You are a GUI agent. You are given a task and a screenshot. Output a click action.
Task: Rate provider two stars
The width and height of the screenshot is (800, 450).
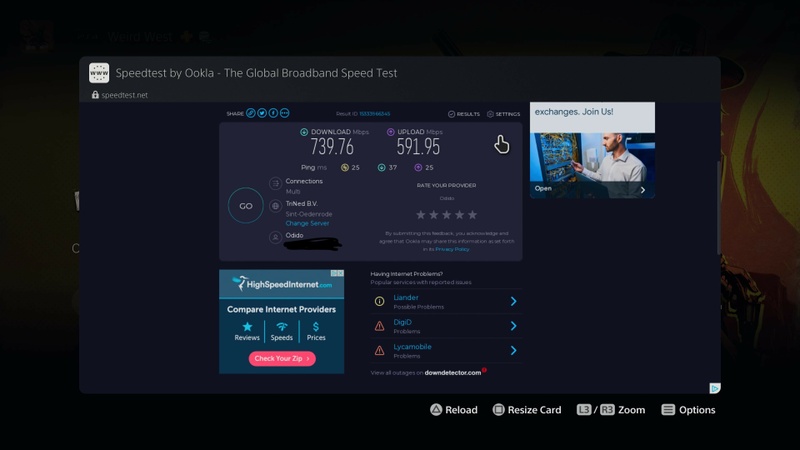pyautogui.click(x=434, y=215)
